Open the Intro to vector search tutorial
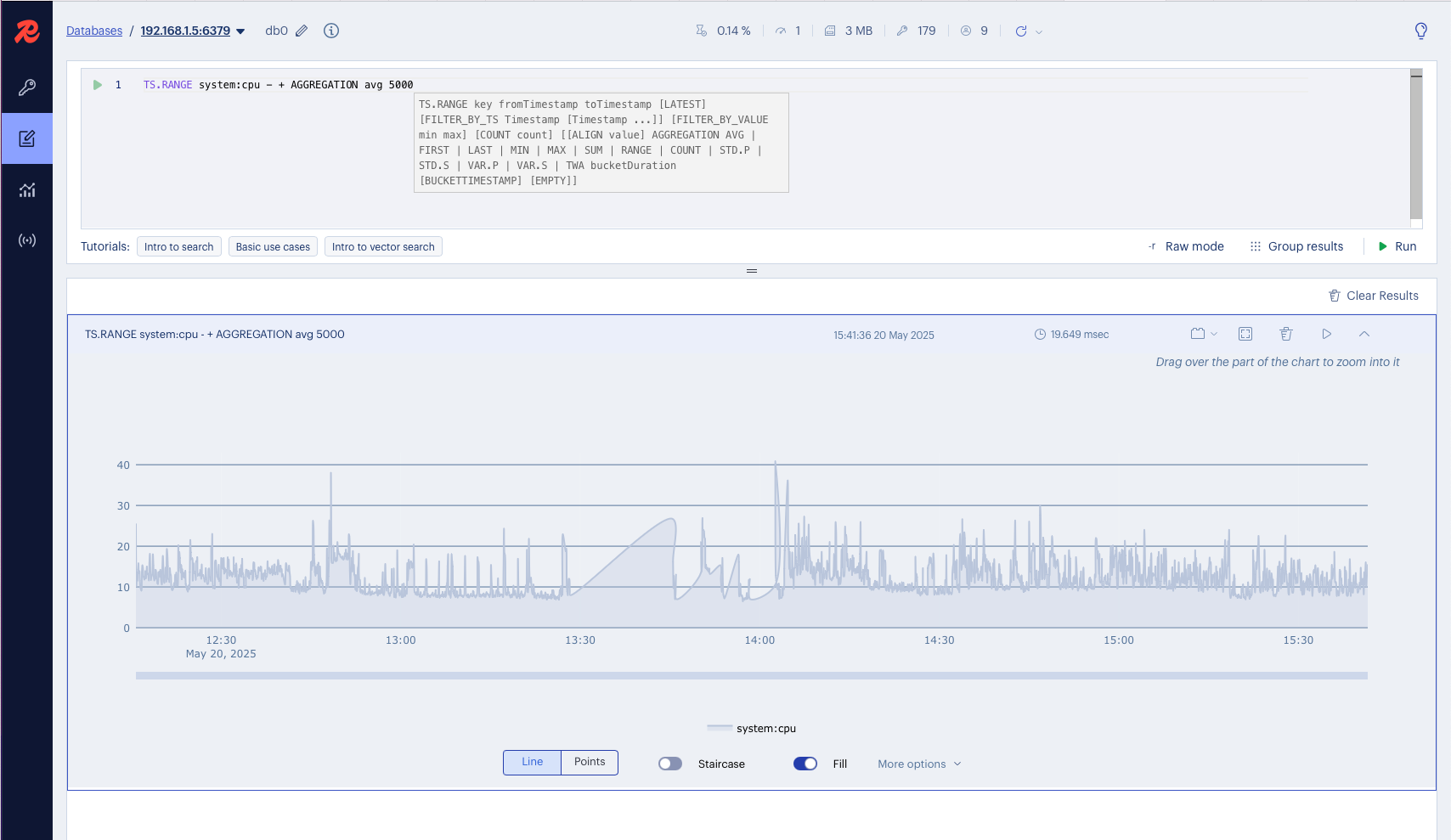 (383, 246)
